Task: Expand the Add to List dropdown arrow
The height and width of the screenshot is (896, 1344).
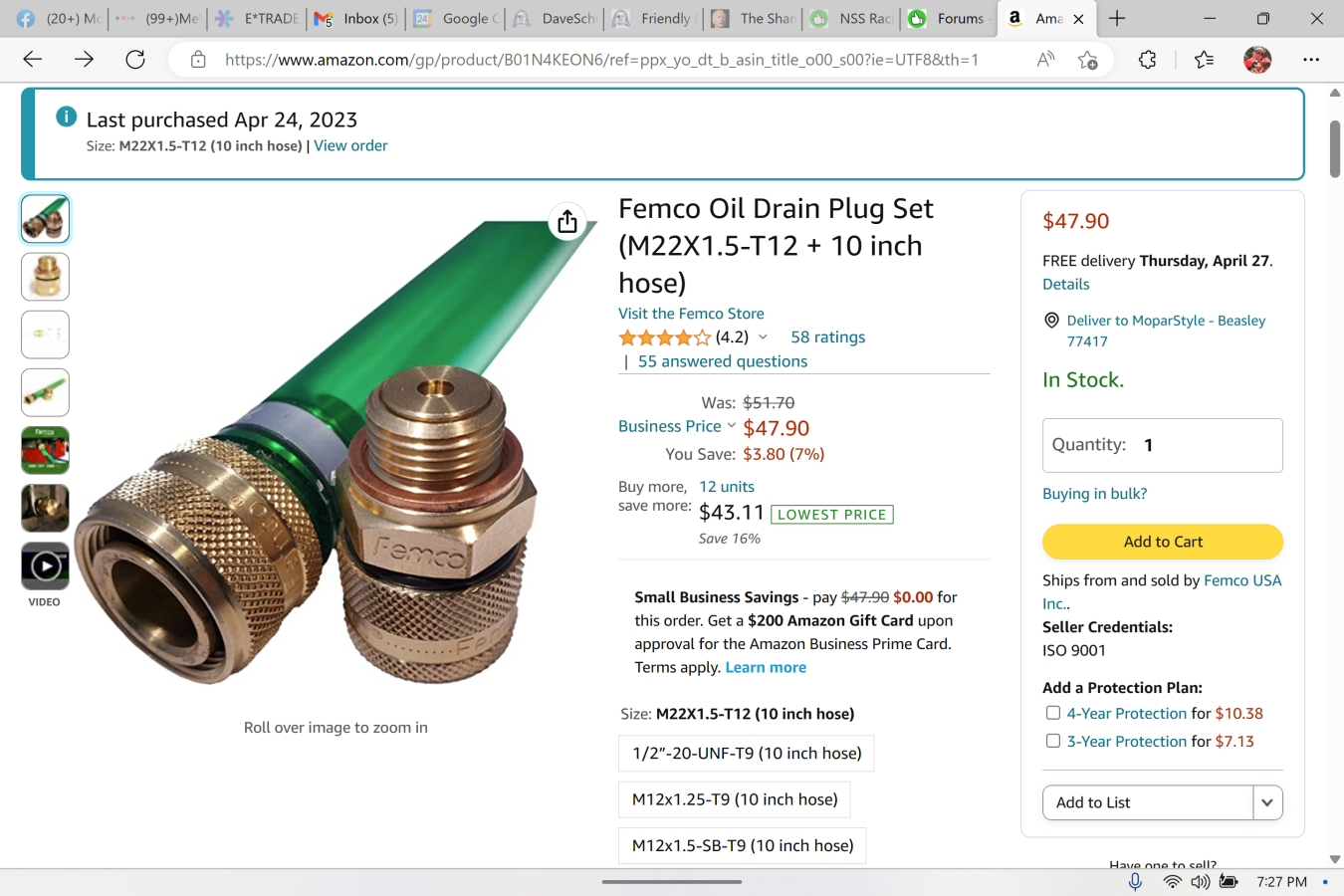Action: tap(1267, 802)
